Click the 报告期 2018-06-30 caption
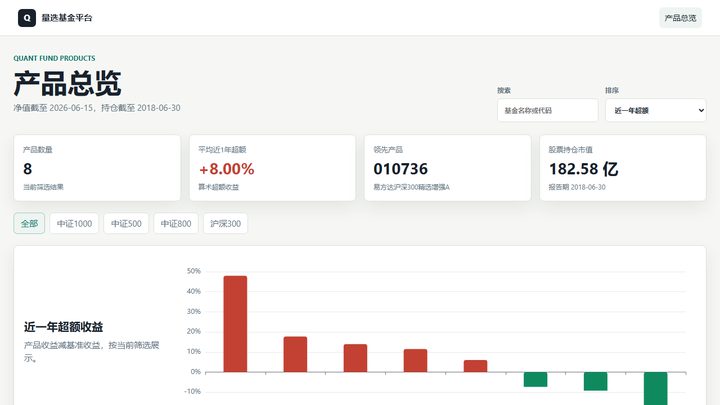The width and height of the screenshot is (720, 405). pos(577,187)
